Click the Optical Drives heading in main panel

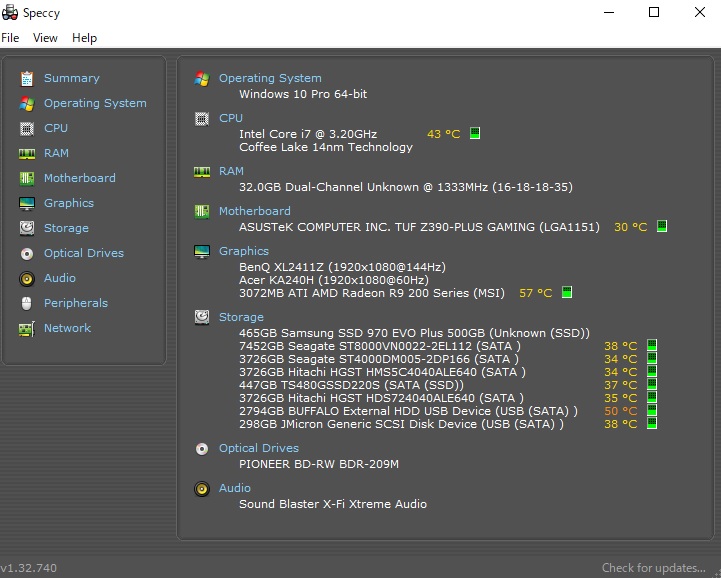point(258,448)
